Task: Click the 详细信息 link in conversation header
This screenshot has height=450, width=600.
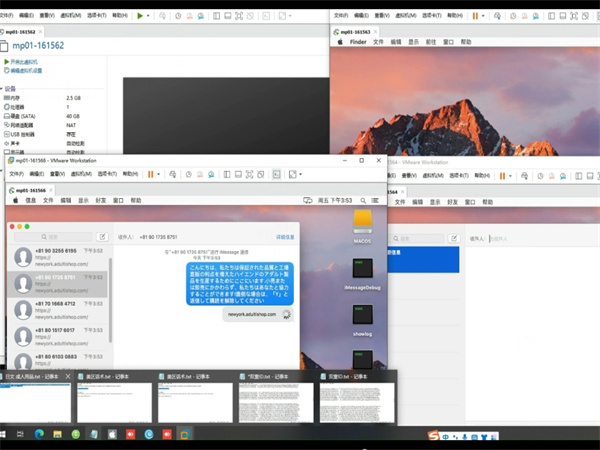Action: [x=284, y=237]
